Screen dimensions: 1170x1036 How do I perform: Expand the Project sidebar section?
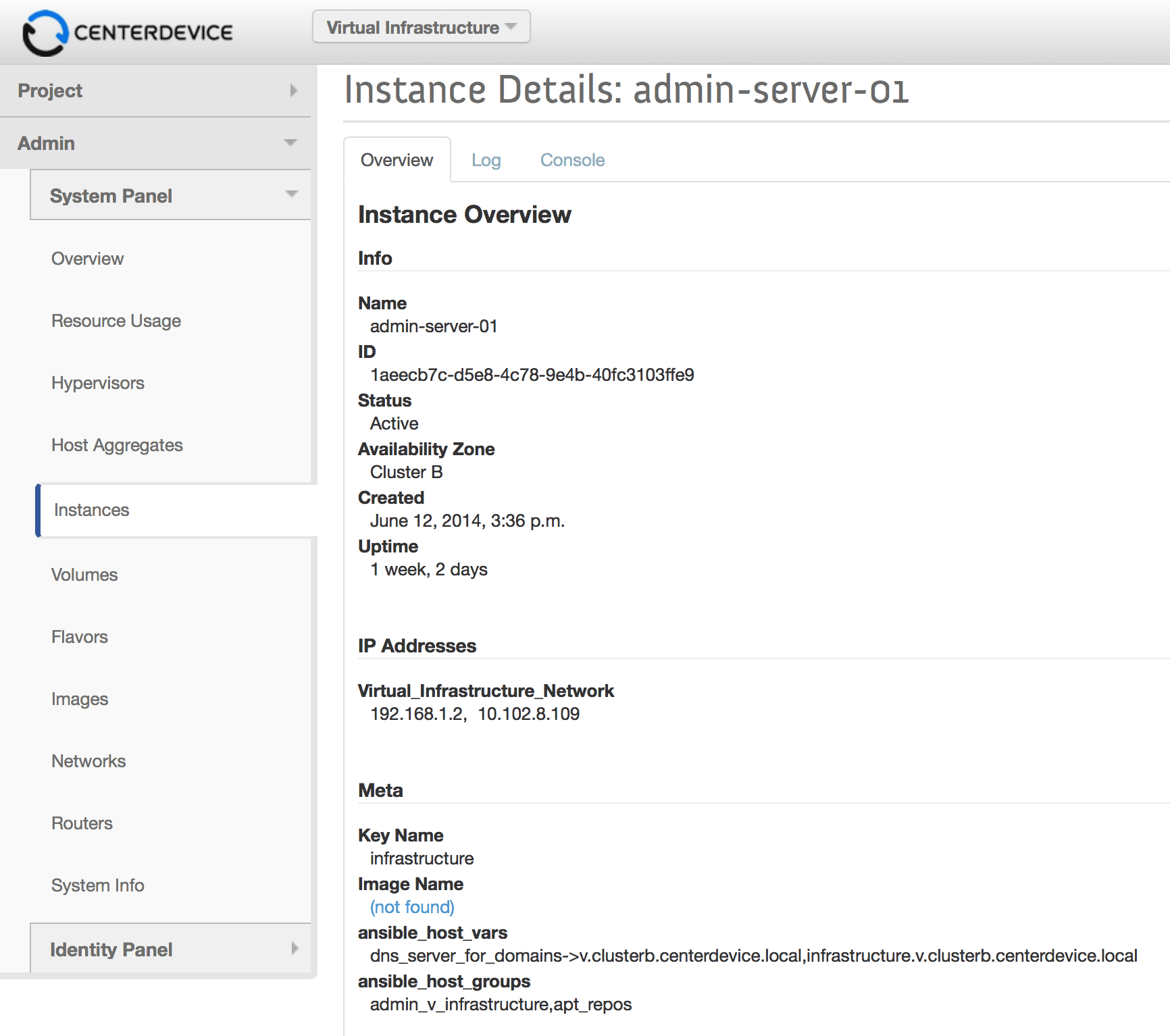[155, 90]
